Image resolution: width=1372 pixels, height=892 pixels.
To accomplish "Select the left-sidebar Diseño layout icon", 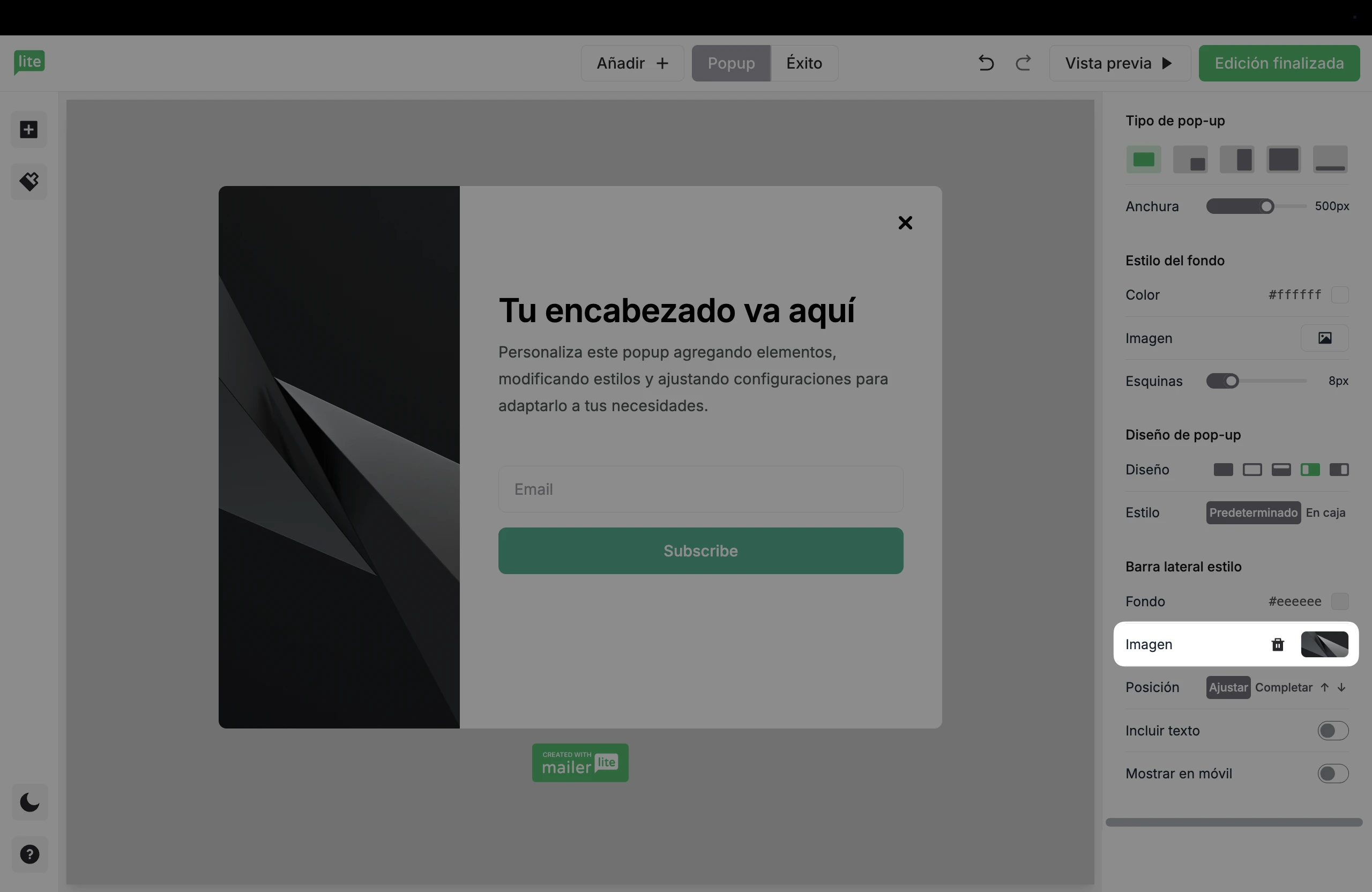I will (x=1310, y=470).
